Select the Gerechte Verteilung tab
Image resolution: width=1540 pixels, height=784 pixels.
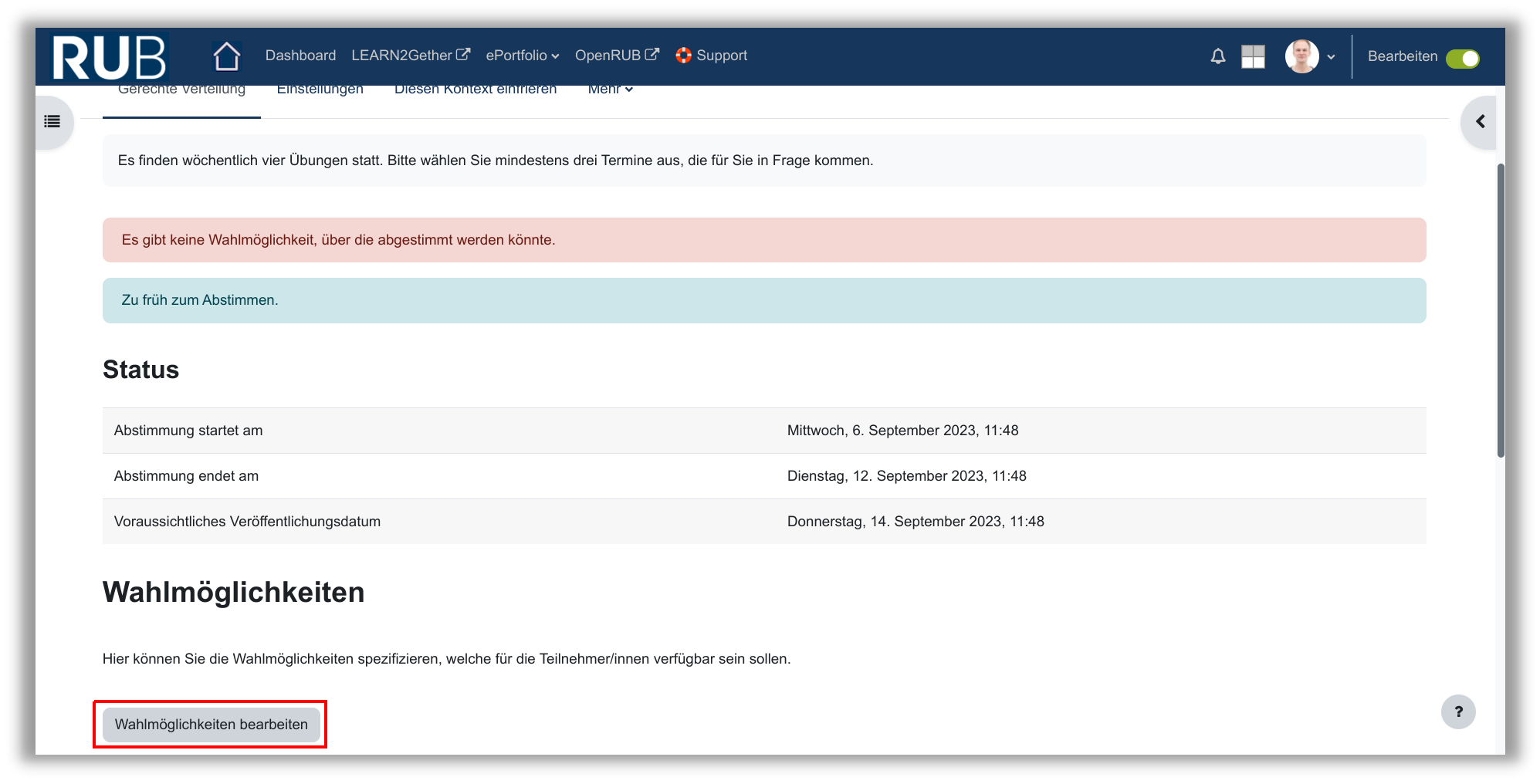(x=181, y=90)
